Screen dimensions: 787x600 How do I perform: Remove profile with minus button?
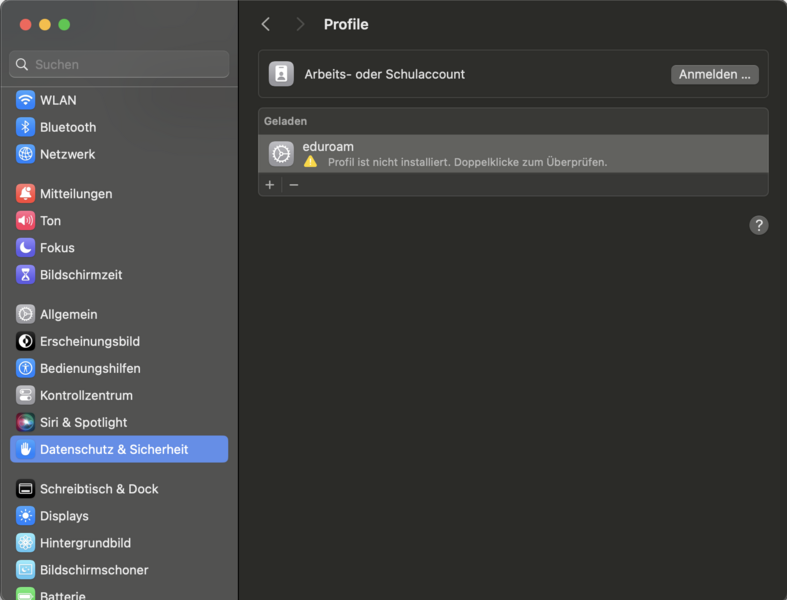[x=294, y=185]
